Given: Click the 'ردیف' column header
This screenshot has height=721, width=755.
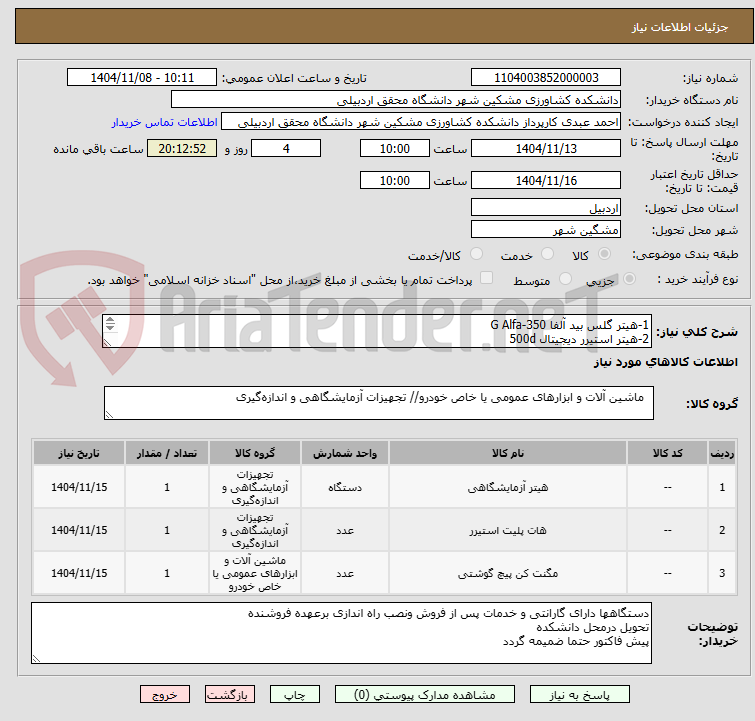Looking at the screenshot, I should pyautogui.click(x=722, y=453).
